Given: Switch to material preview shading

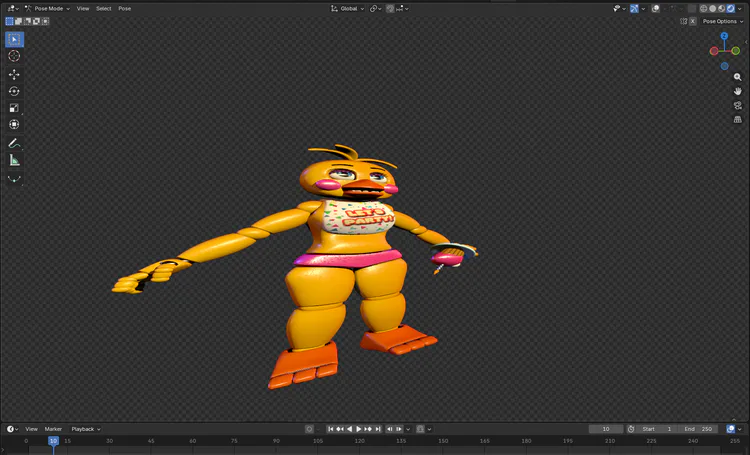Looking at the screenshot, I should click(x=722, y=9).
